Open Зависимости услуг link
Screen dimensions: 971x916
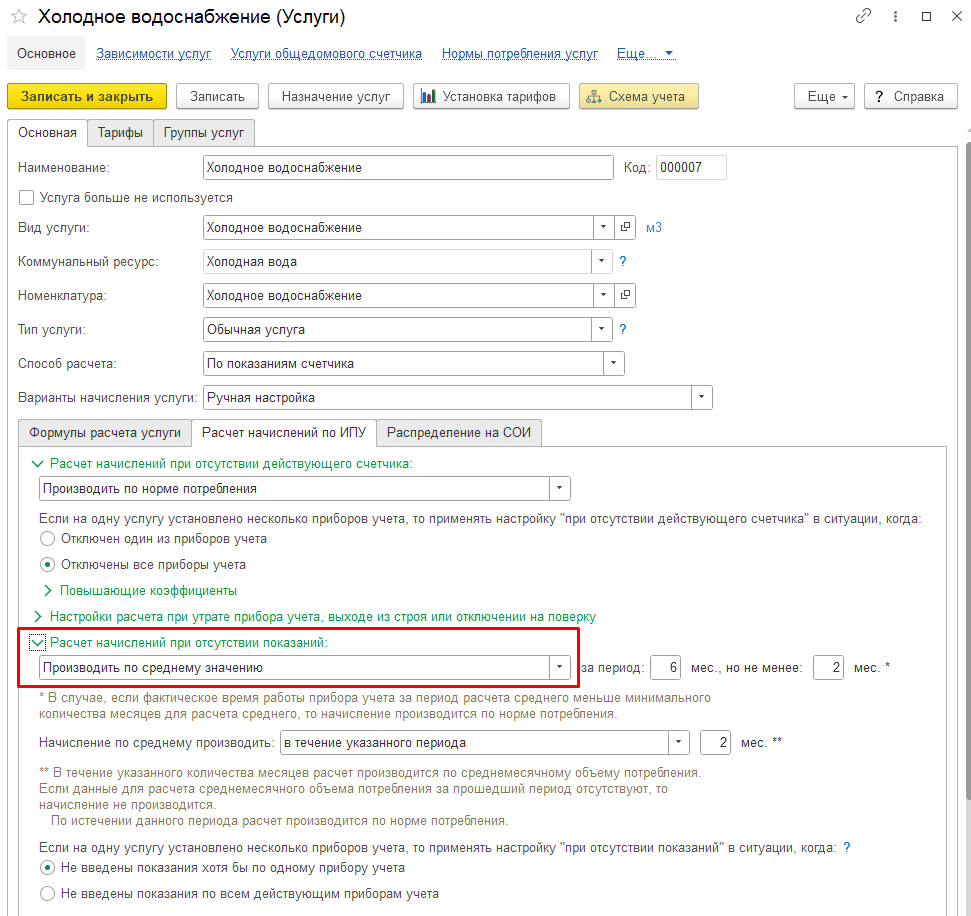[x=154, y=54]
